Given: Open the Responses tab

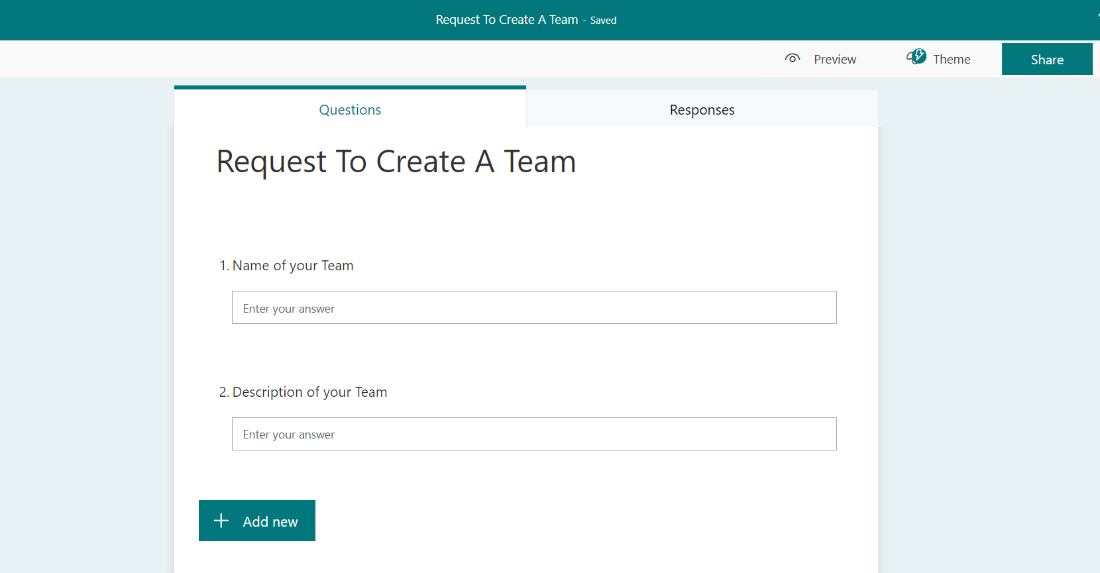Looking at the screenshot, I should [702, 109].
